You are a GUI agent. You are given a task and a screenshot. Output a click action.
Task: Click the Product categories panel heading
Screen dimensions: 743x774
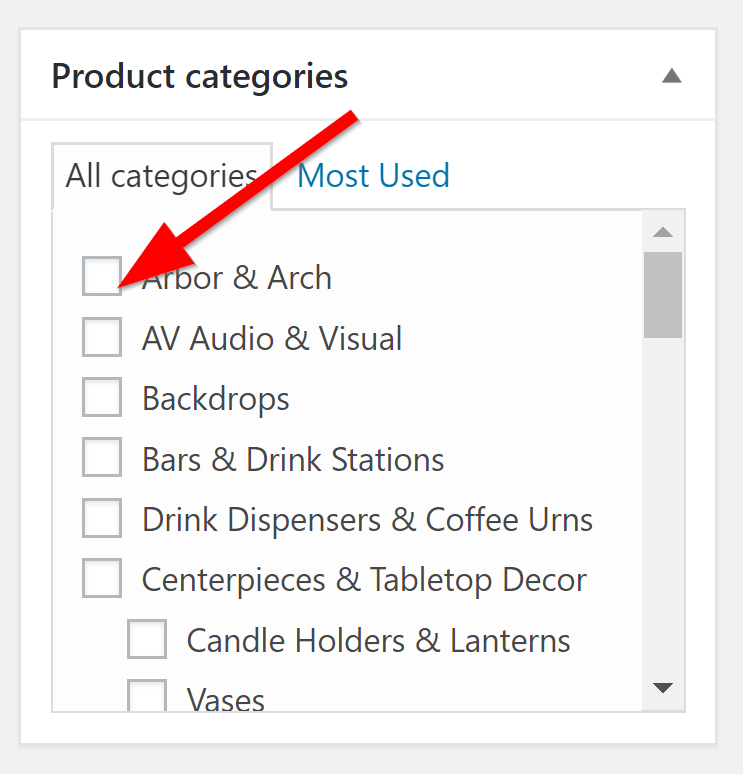(200, 76)
